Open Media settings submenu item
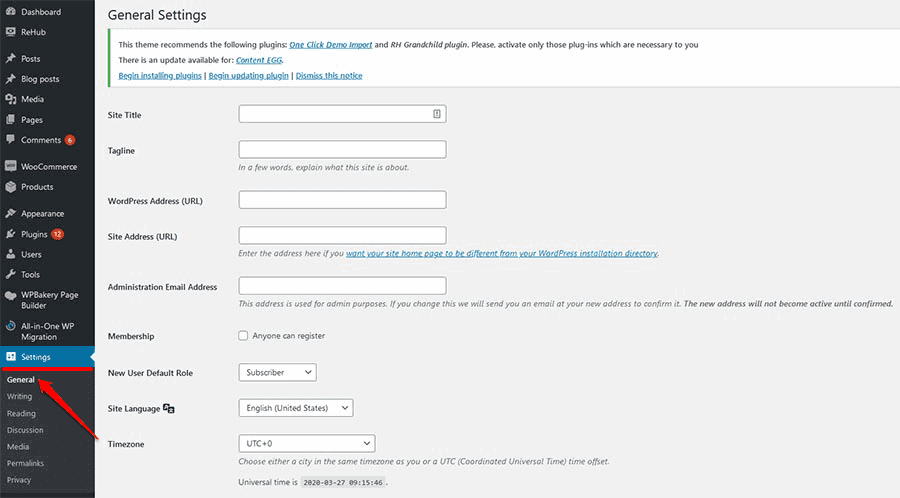 (18, 446)
